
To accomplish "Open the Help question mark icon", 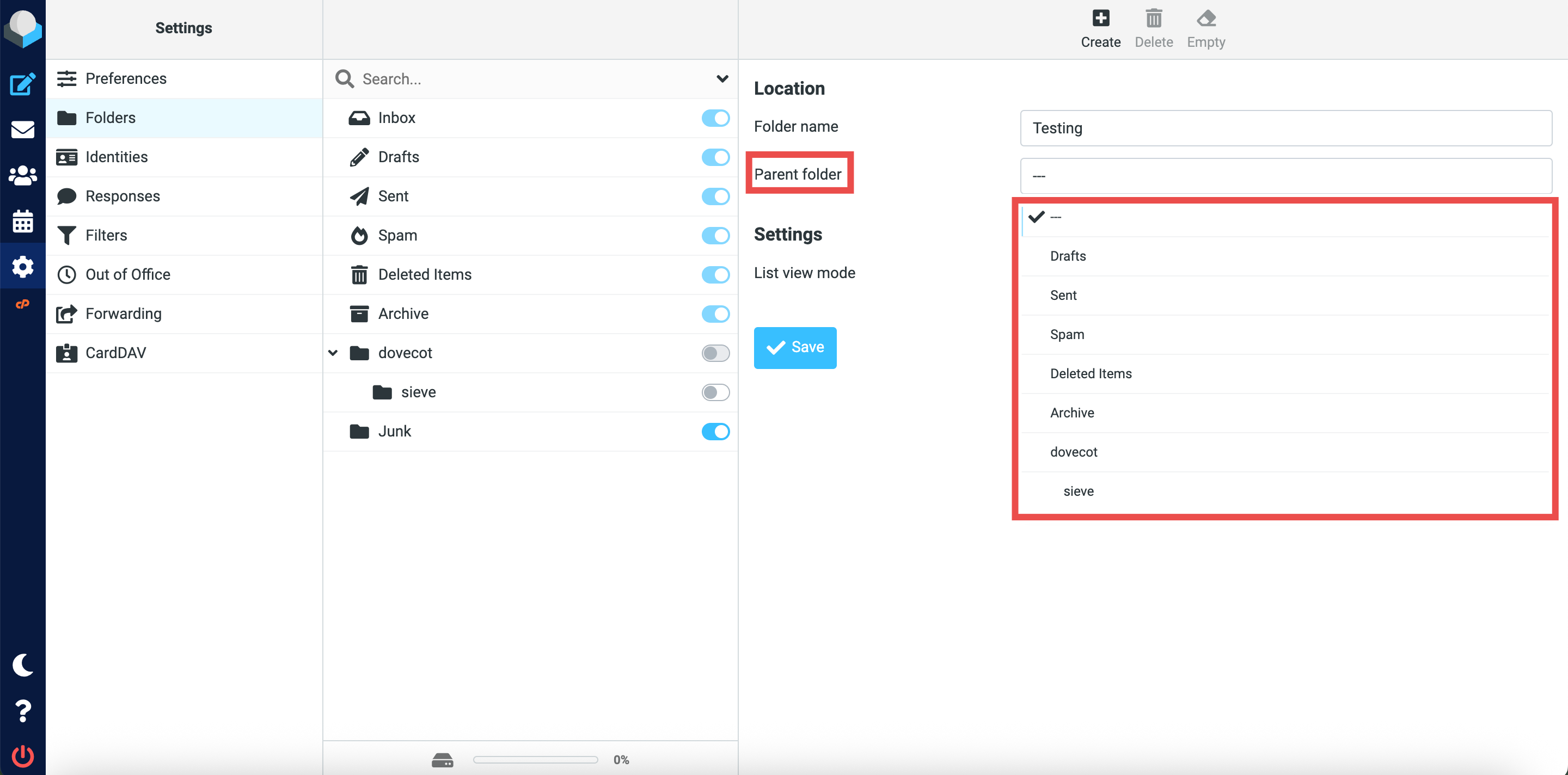I will [22, 711].
